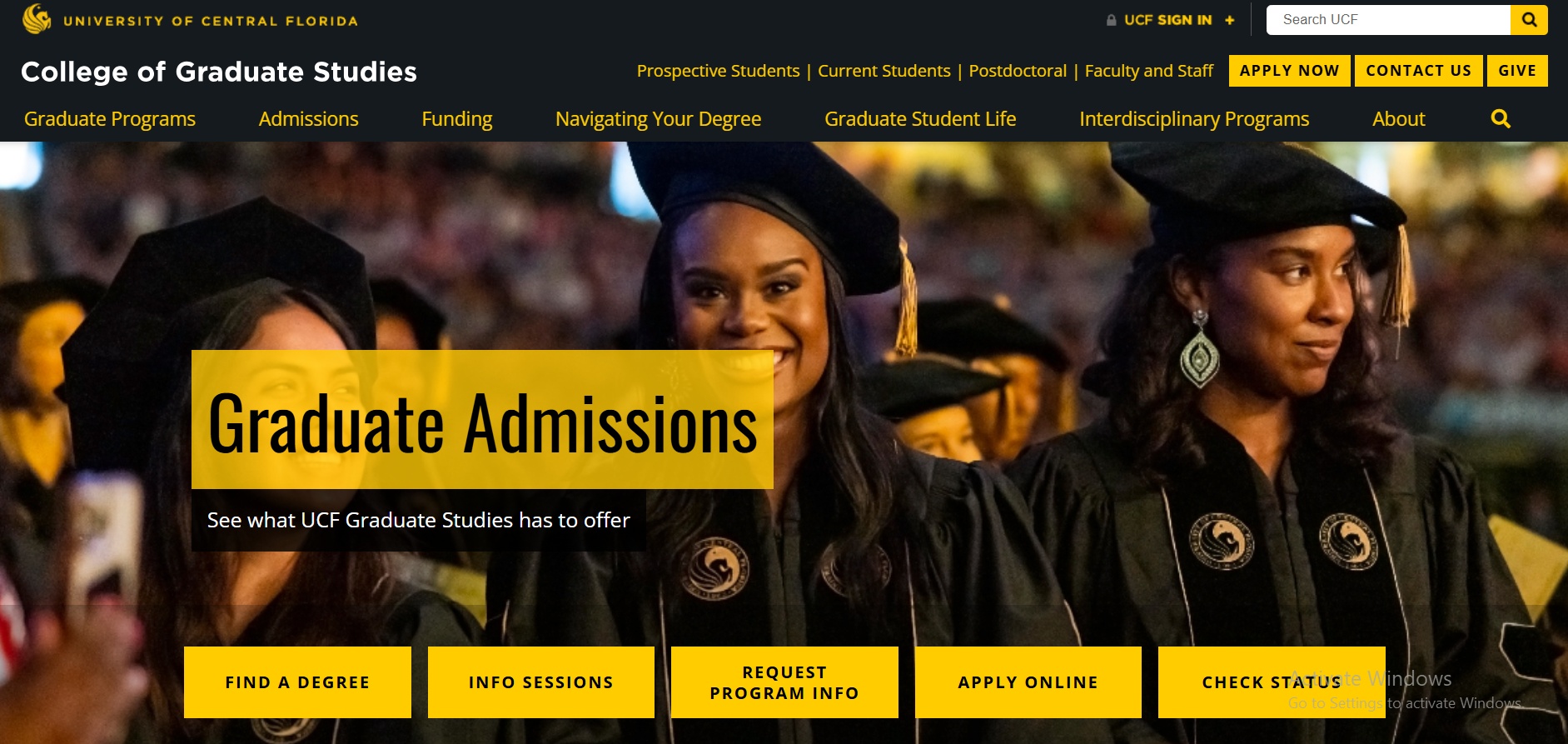Image resolution: width=1568 pixels, height=744 pixels.
Task: Click the Search UCF text field
Action: [x=1388, y=20]
